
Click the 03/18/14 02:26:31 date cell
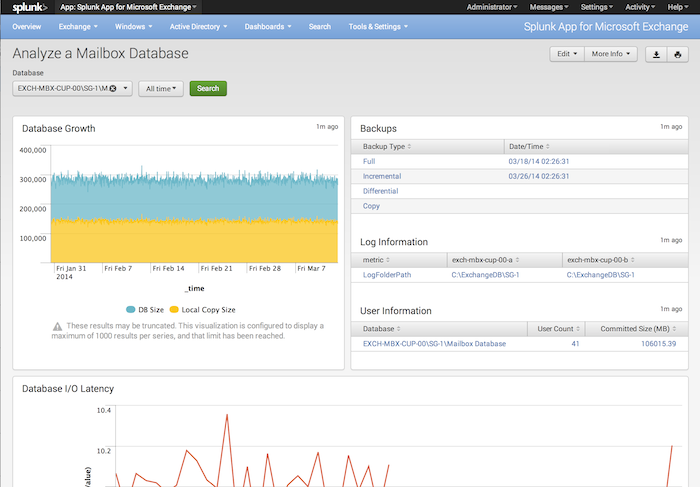point(539,161)
